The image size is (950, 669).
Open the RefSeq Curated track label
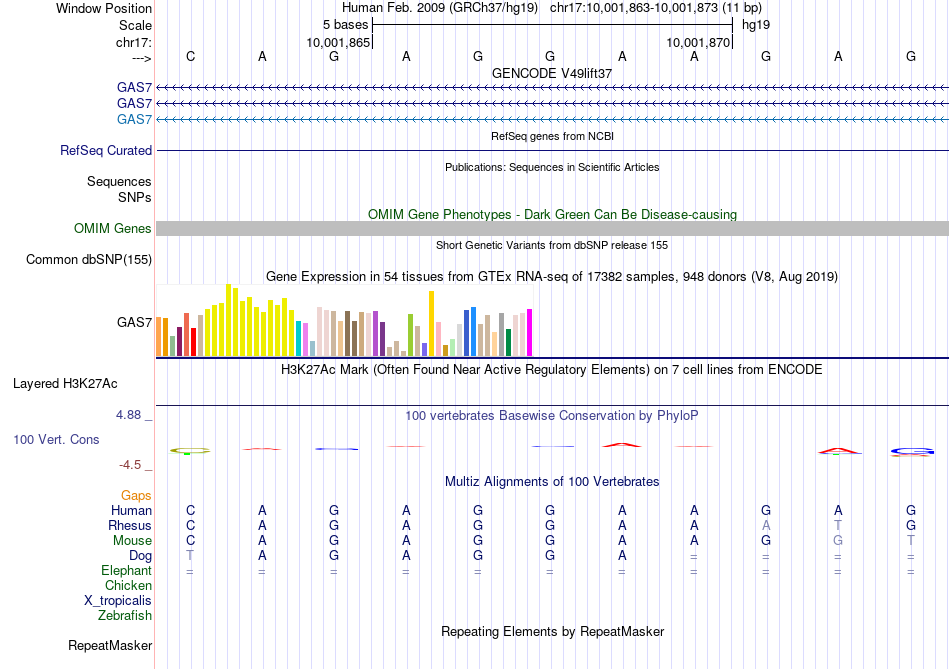(x=105, y=150)
